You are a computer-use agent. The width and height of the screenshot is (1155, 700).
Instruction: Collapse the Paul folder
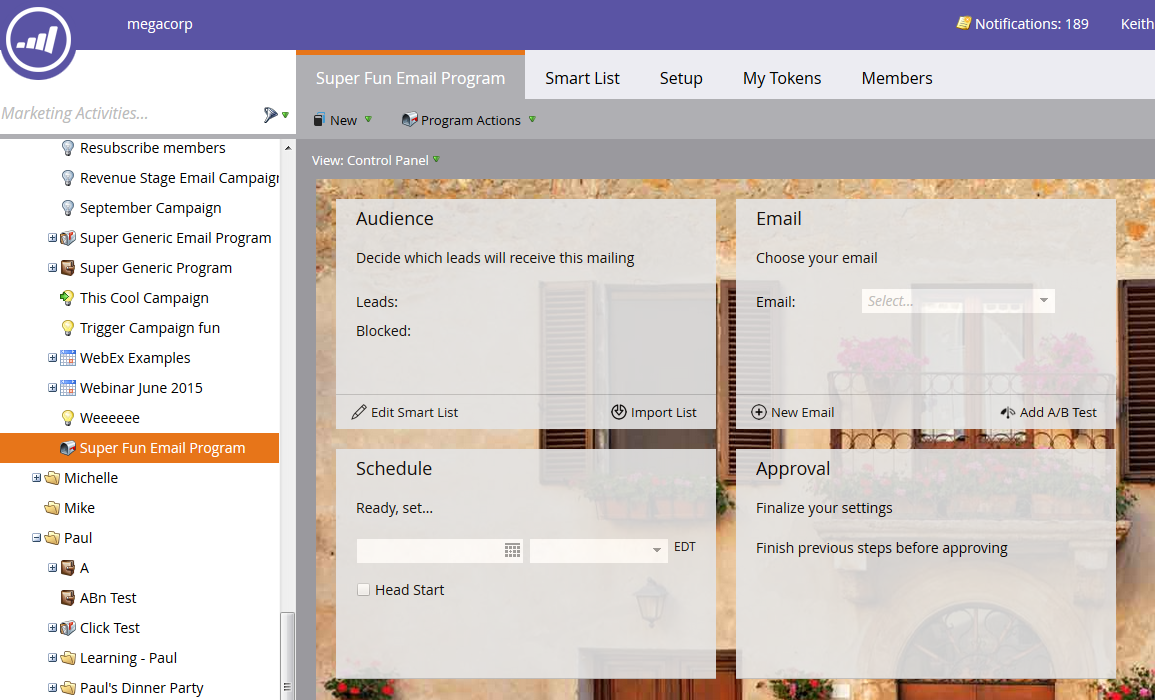pyautogui.click(x=36, y=538)
